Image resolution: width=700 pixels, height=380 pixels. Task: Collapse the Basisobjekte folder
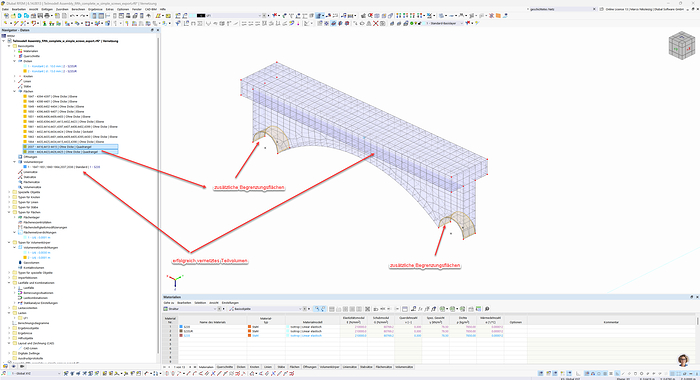pos(9,46)
